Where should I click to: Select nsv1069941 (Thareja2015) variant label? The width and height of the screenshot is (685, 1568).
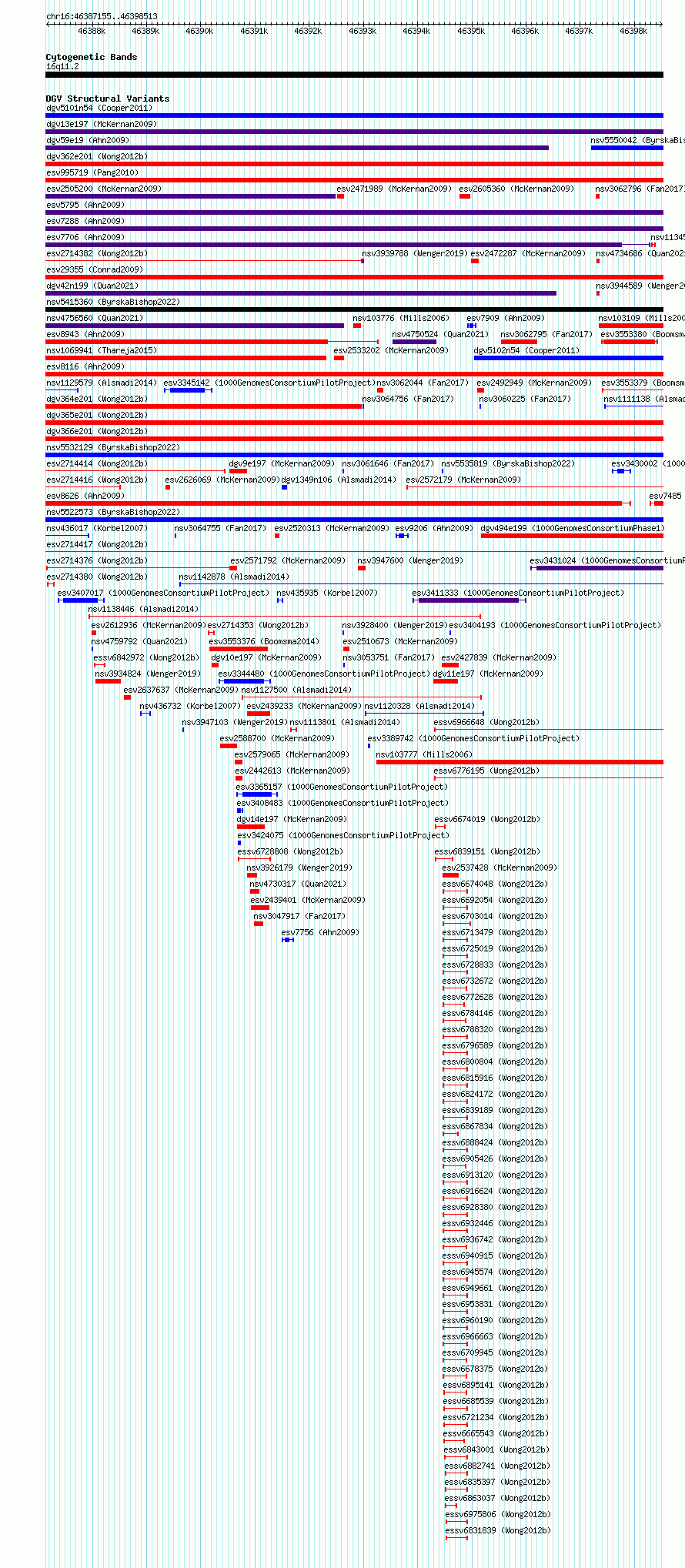click(102, 350)
